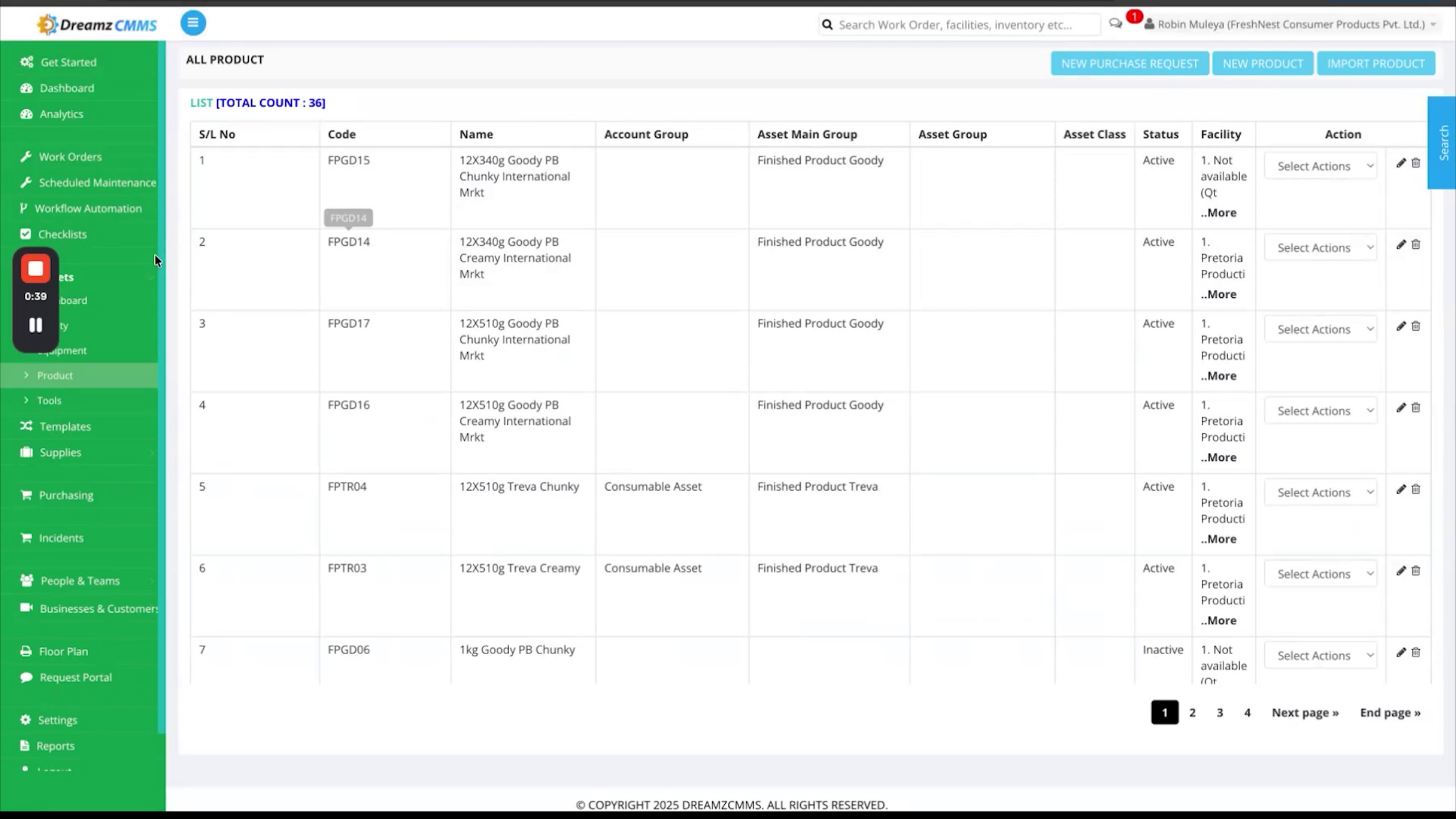
Task: Open Purchasing in sidebar
Action: point(66,495)
